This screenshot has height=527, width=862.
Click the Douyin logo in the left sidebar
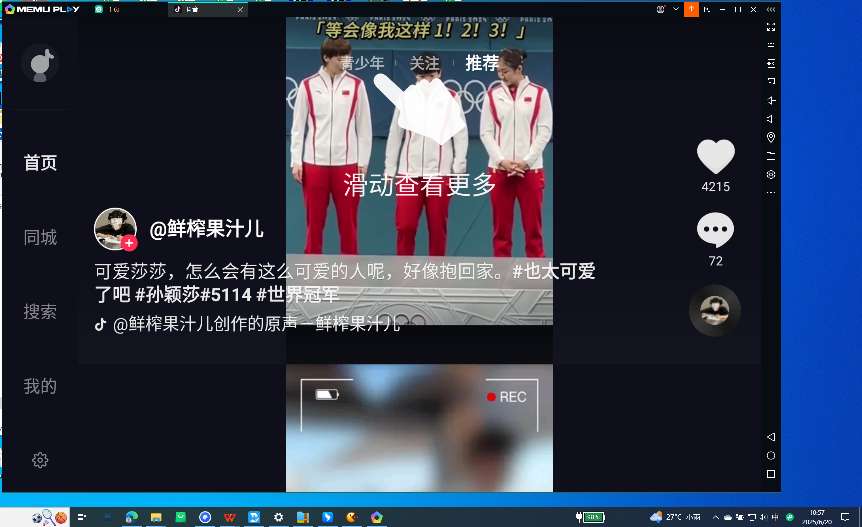click(41, 64)
